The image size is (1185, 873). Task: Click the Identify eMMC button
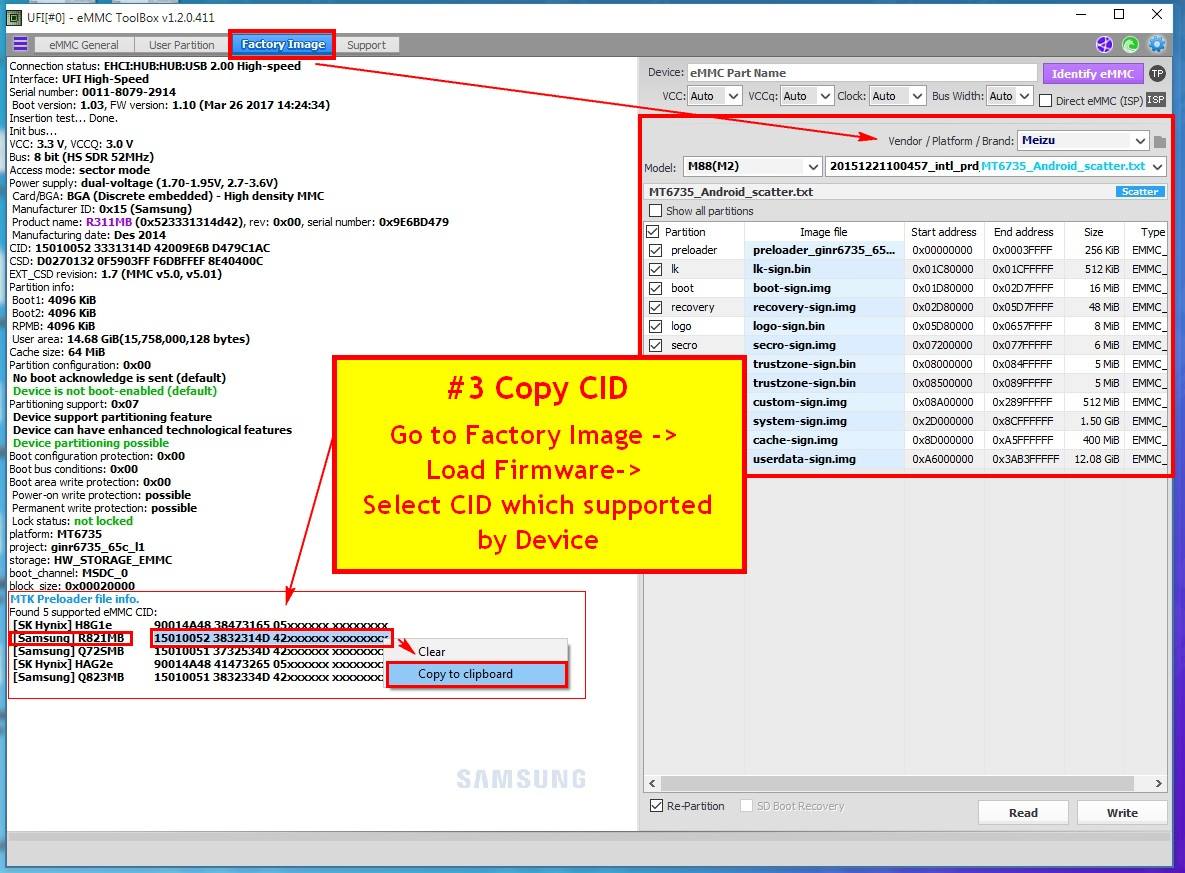tap(1092, 73)
